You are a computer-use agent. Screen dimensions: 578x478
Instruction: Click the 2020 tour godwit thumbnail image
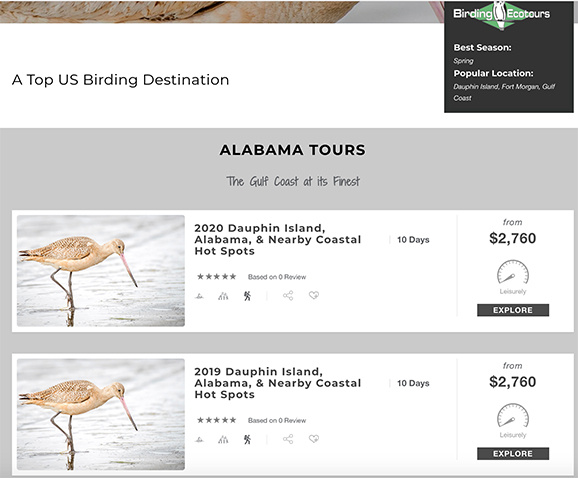101,271
